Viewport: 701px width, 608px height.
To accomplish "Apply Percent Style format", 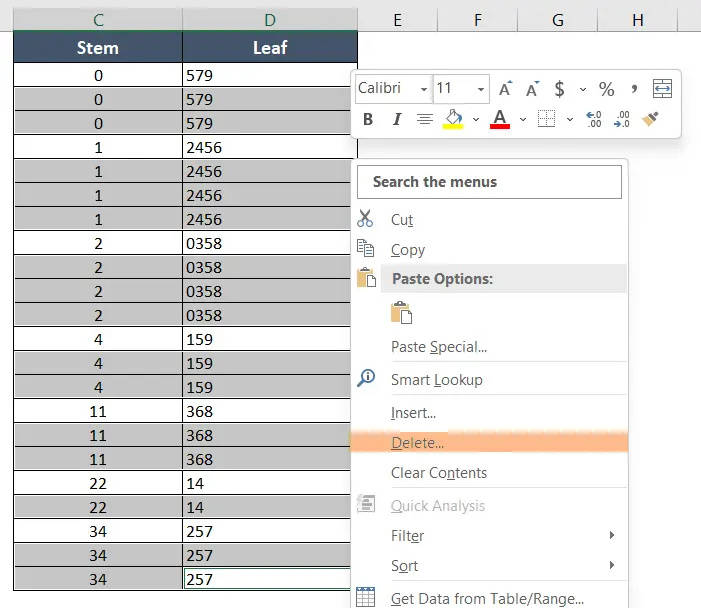I will [x=606, y=89].
